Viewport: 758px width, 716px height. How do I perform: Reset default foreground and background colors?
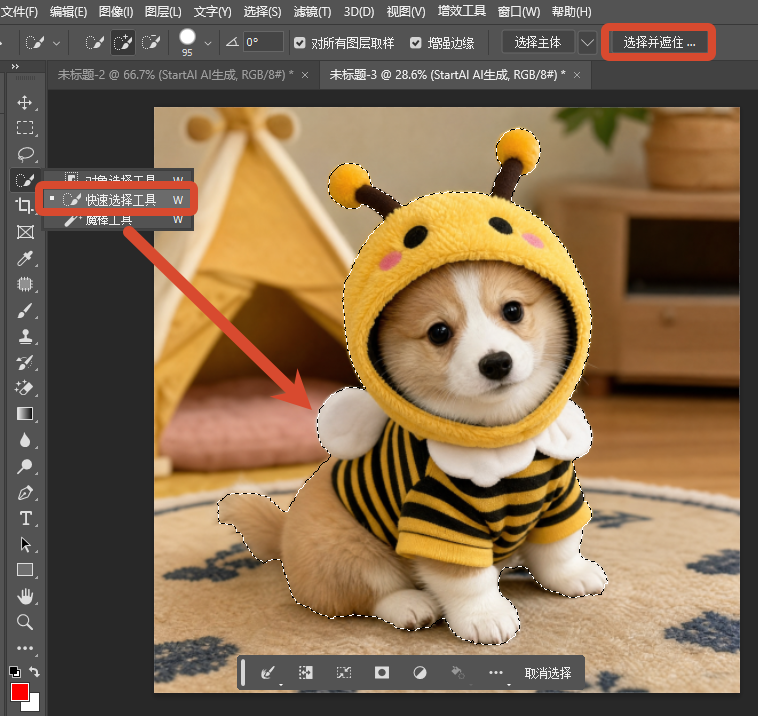coord(15,672)
